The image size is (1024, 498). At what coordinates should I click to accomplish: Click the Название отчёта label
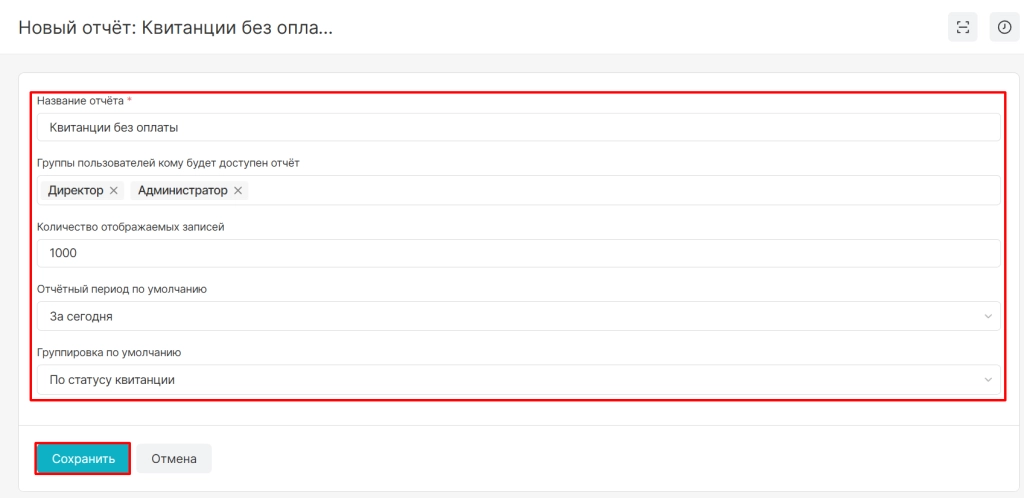pos(80,101)
